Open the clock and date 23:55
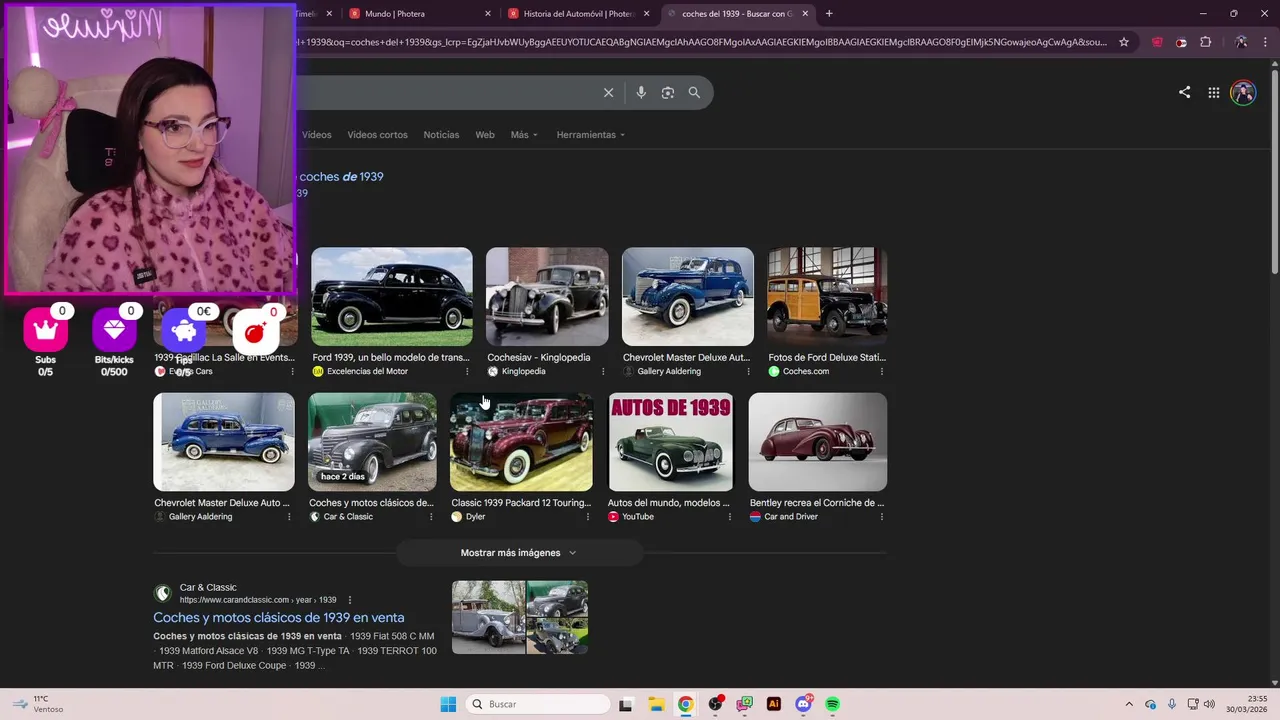The image size is (1280, 720). (x=1247, y=704)
